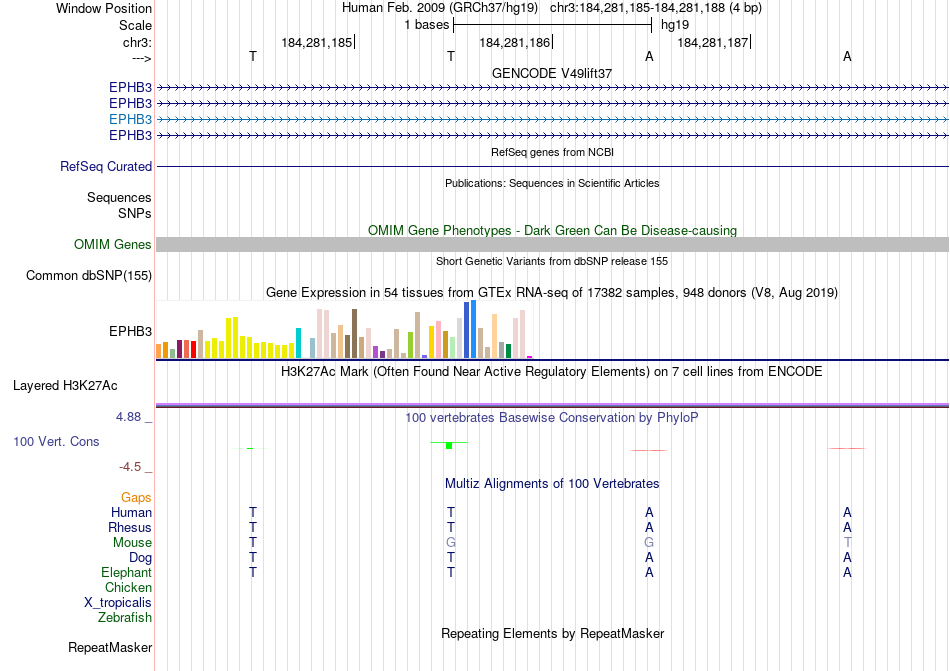Viewport: 950px width, 671px height.
Task: Click the RefSeq Curated track label
Action: (x=106, y=167)
